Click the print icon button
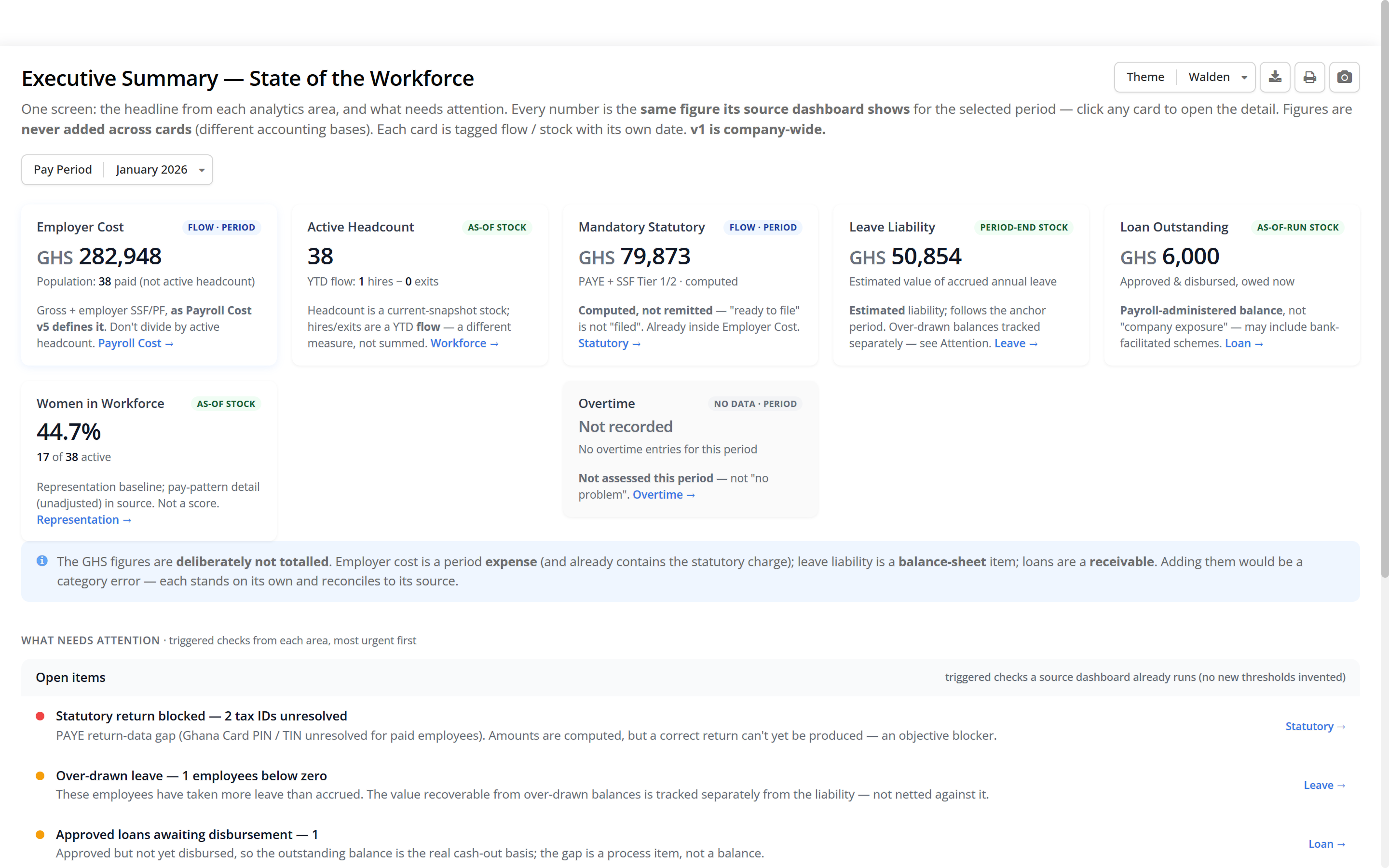 tap(1309, 77)
